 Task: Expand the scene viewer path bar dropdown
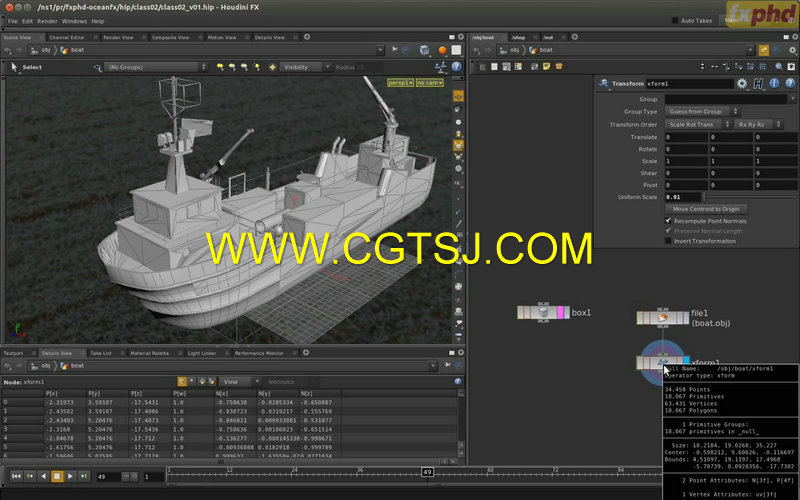[380, 50]
